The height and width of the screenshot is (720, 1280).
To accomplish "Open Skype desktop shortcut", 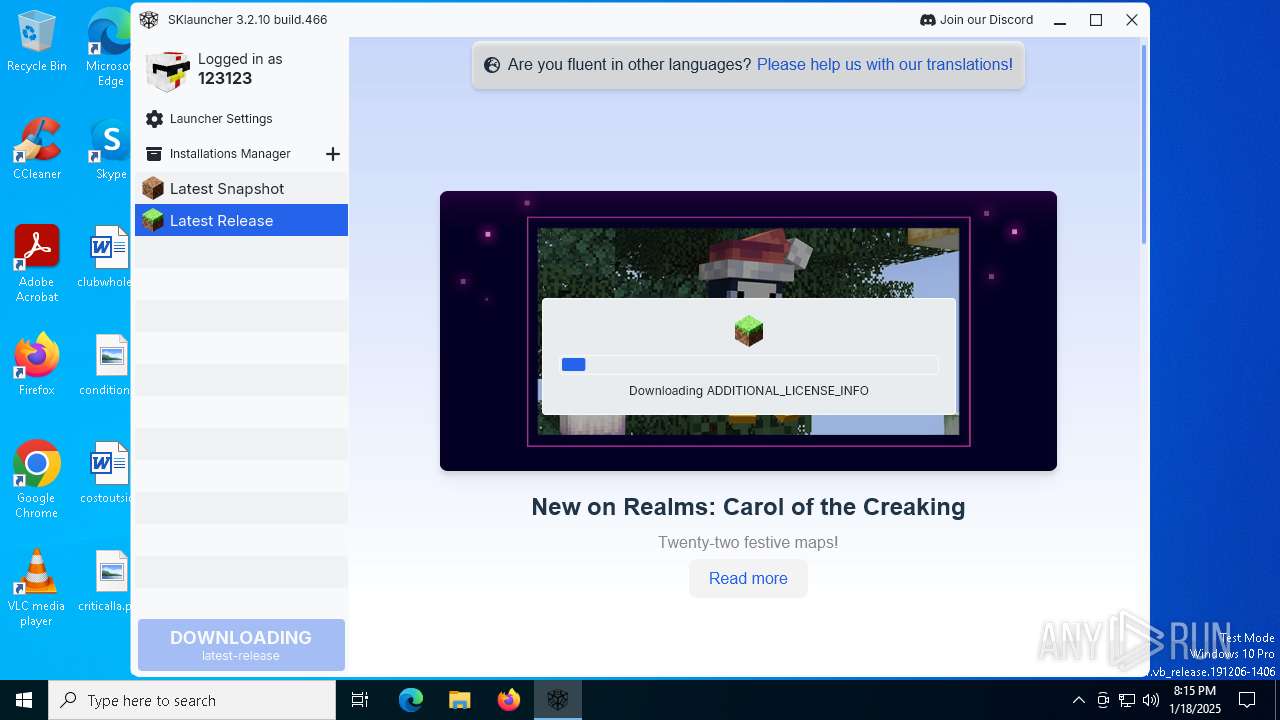I will point(110,149).
